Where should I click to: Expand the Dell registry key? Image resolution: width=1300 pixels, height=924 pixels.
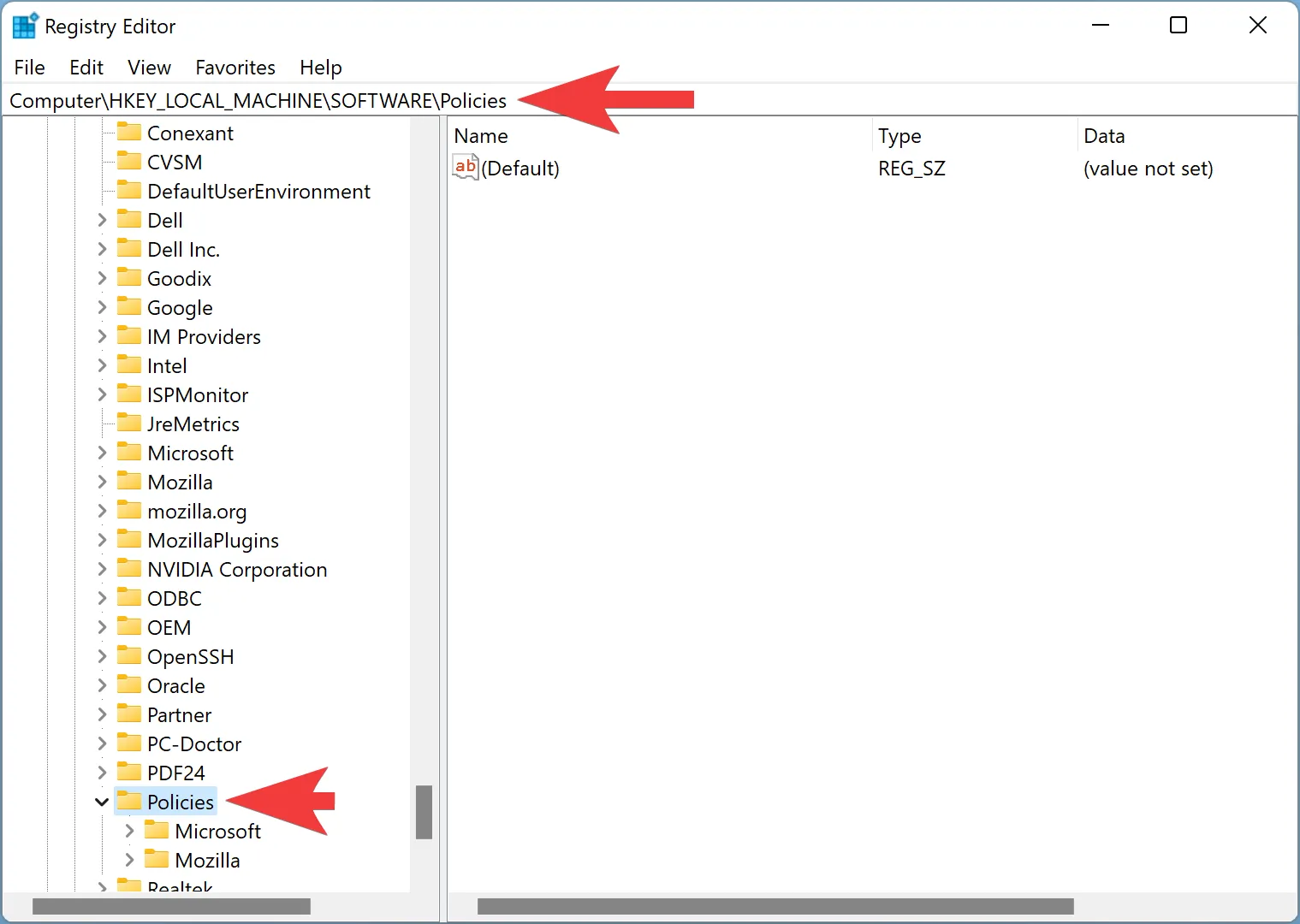coord(101,220)
